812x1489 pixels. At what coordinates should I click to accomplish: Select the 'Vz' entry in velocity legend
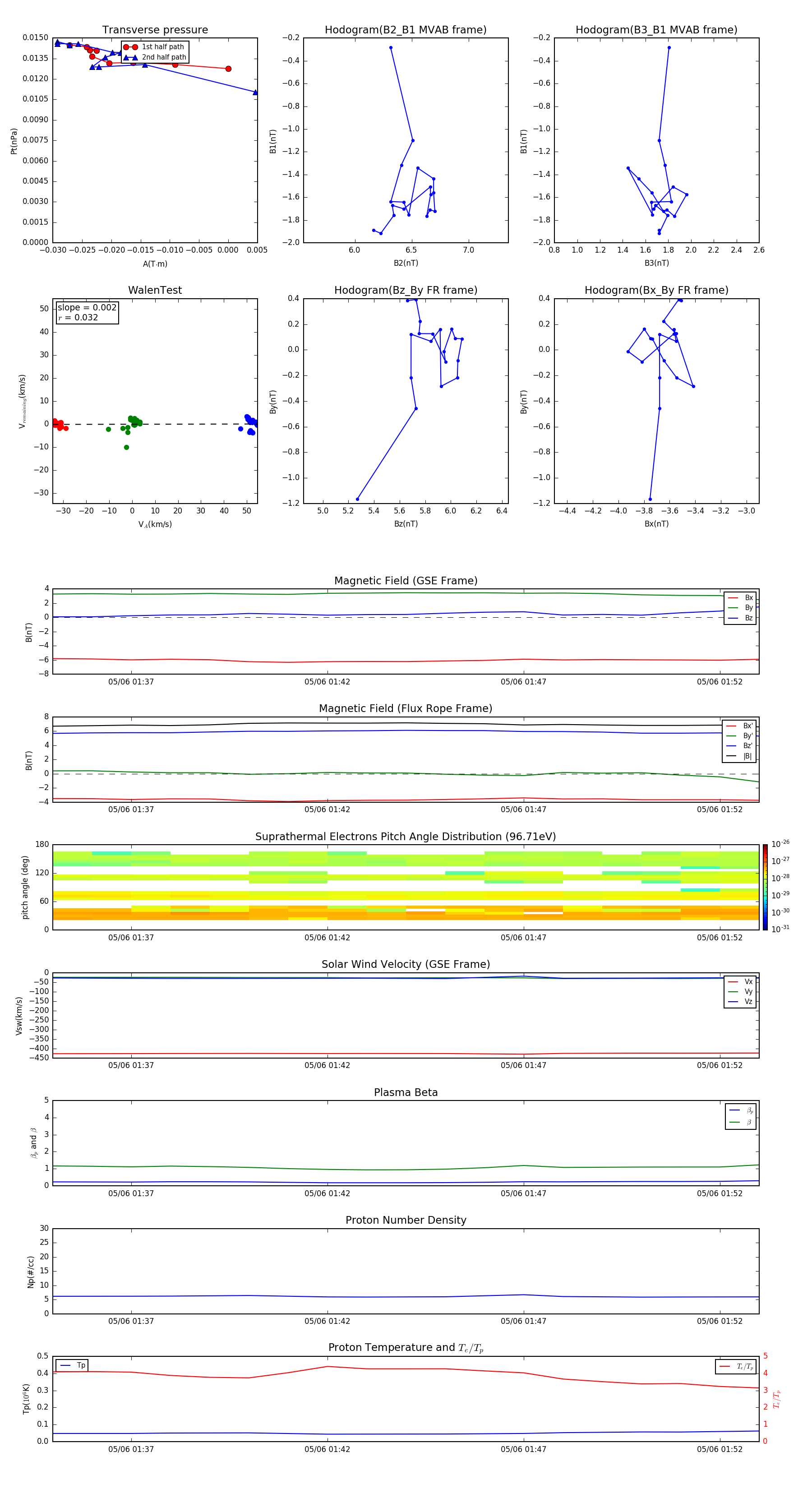click(x=740, y=1002)
